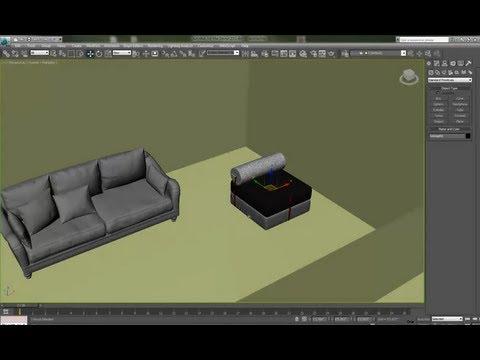Viewport: 480px width, 360px height.
Task: Toggle Window/Crossing selection mode
Action: (80, 54)
